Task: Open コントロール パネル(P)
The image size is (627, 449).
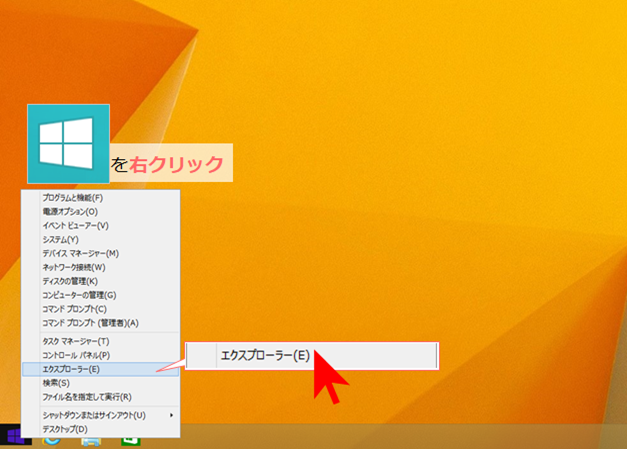Action: coord(100,355)
